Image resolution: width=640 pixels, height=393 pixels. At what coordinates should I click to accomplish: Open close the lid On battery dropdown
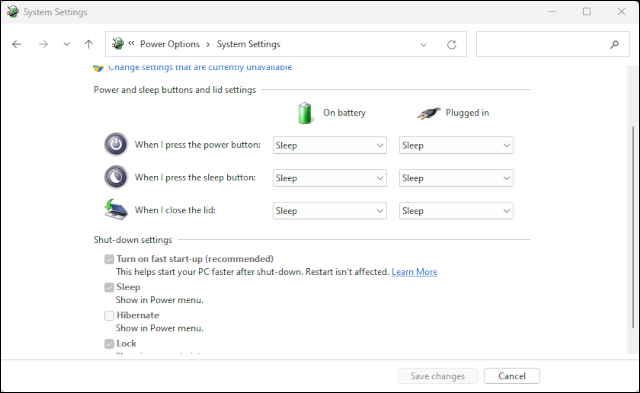click(x=329, y=211)
